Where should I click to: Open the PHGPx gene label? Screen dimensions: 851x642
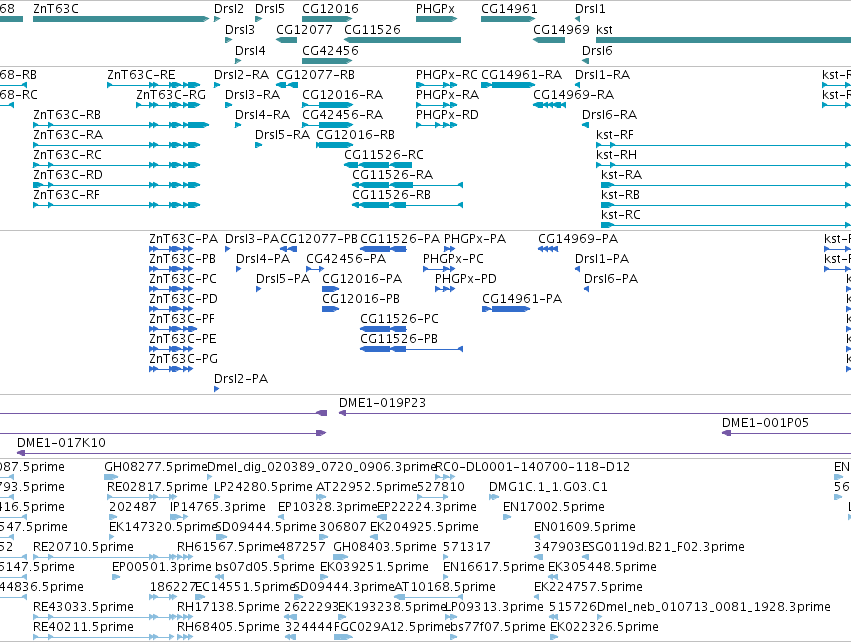[x=435, y=9]
